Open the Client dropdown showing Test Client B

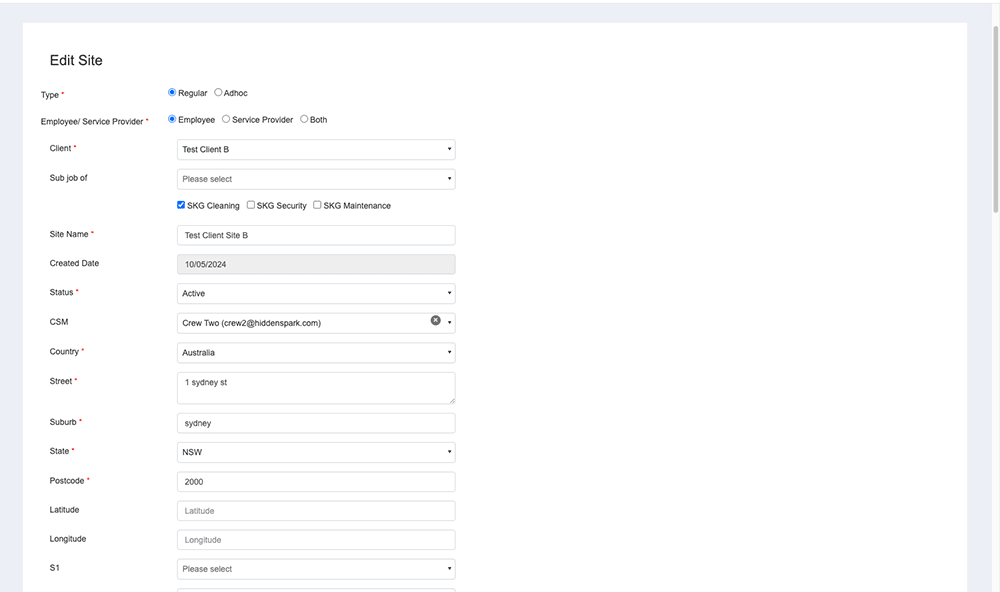316,149
